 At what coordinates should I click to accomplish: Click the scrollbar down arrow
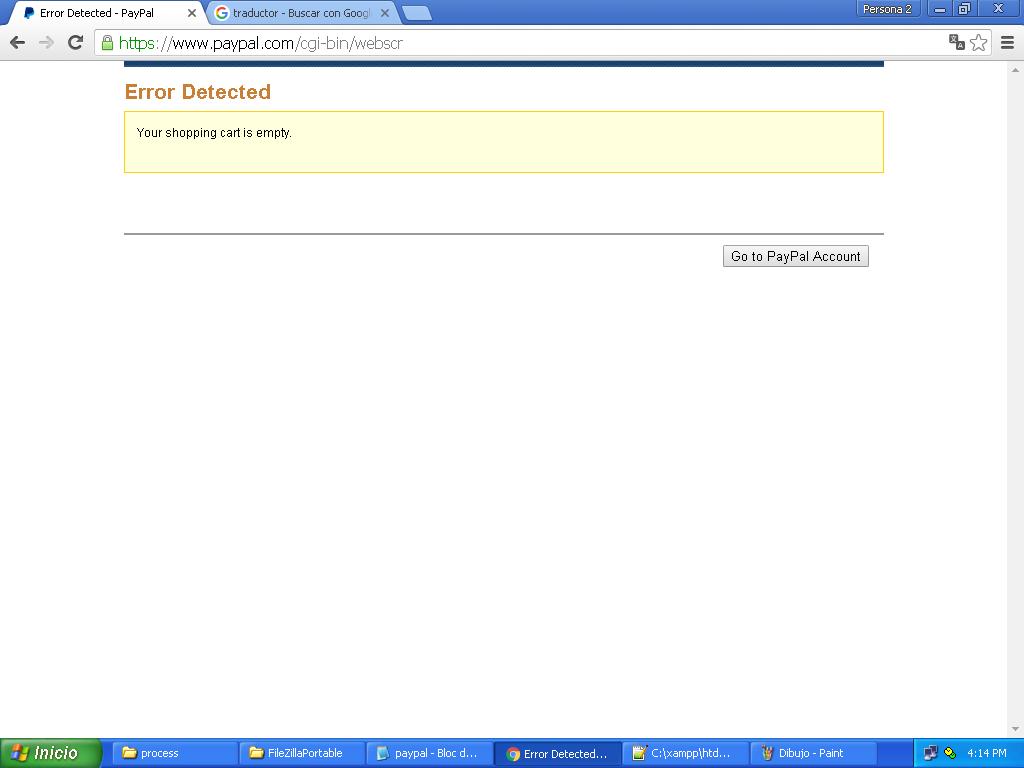point(1015,729)
